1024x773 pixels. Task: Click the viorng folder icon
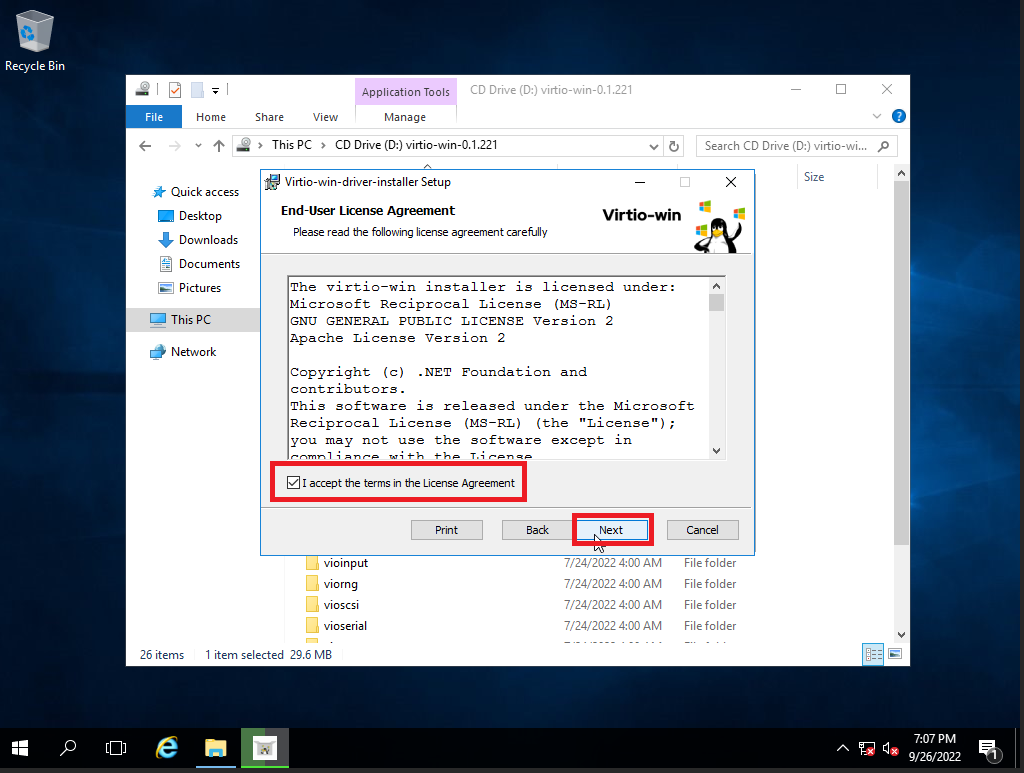pyautogui.click(x=312, y=584)
